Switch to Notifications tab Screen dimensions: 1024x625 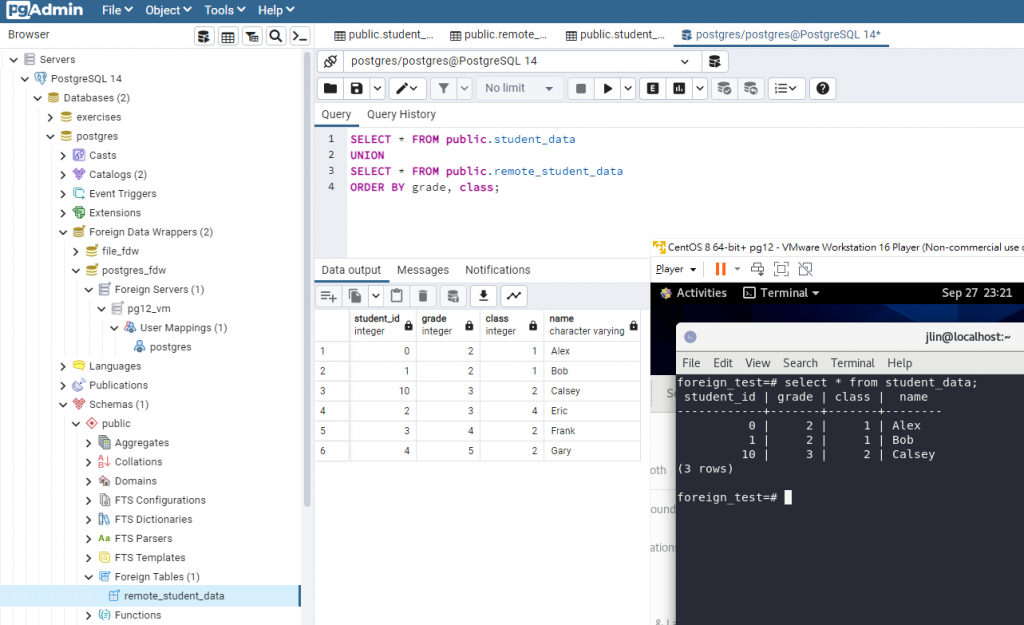(498, 270)
